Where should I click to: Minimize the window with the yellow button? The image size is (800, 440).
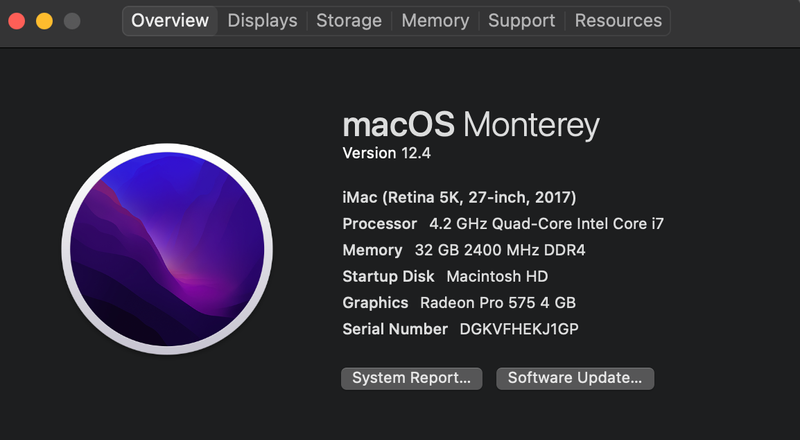44,20
